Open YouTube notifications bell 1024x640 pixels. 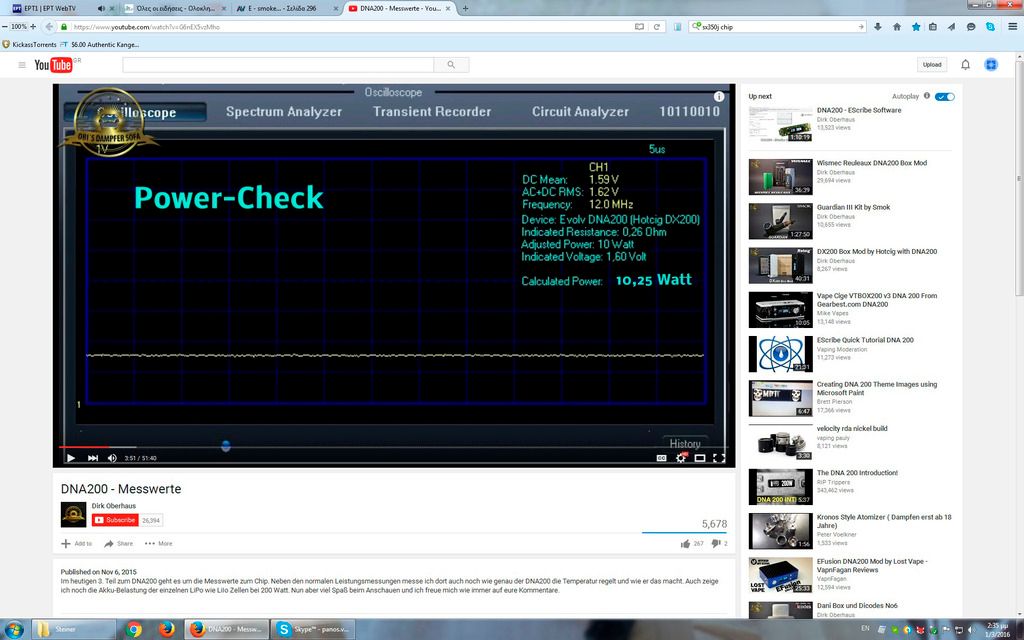[965, 65]
